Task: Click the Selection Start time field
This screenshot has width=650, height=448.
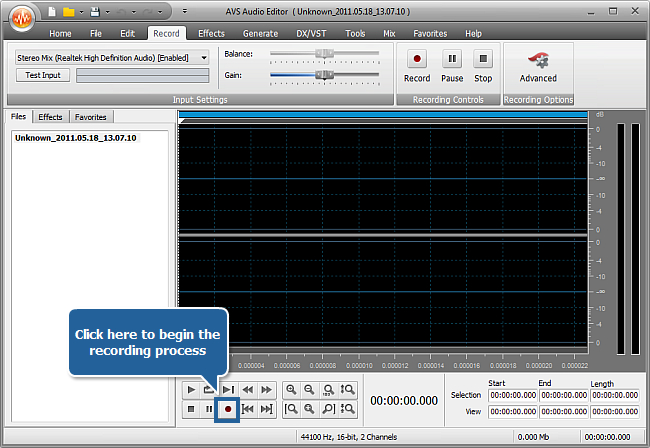Action: [x=513, y=395]
